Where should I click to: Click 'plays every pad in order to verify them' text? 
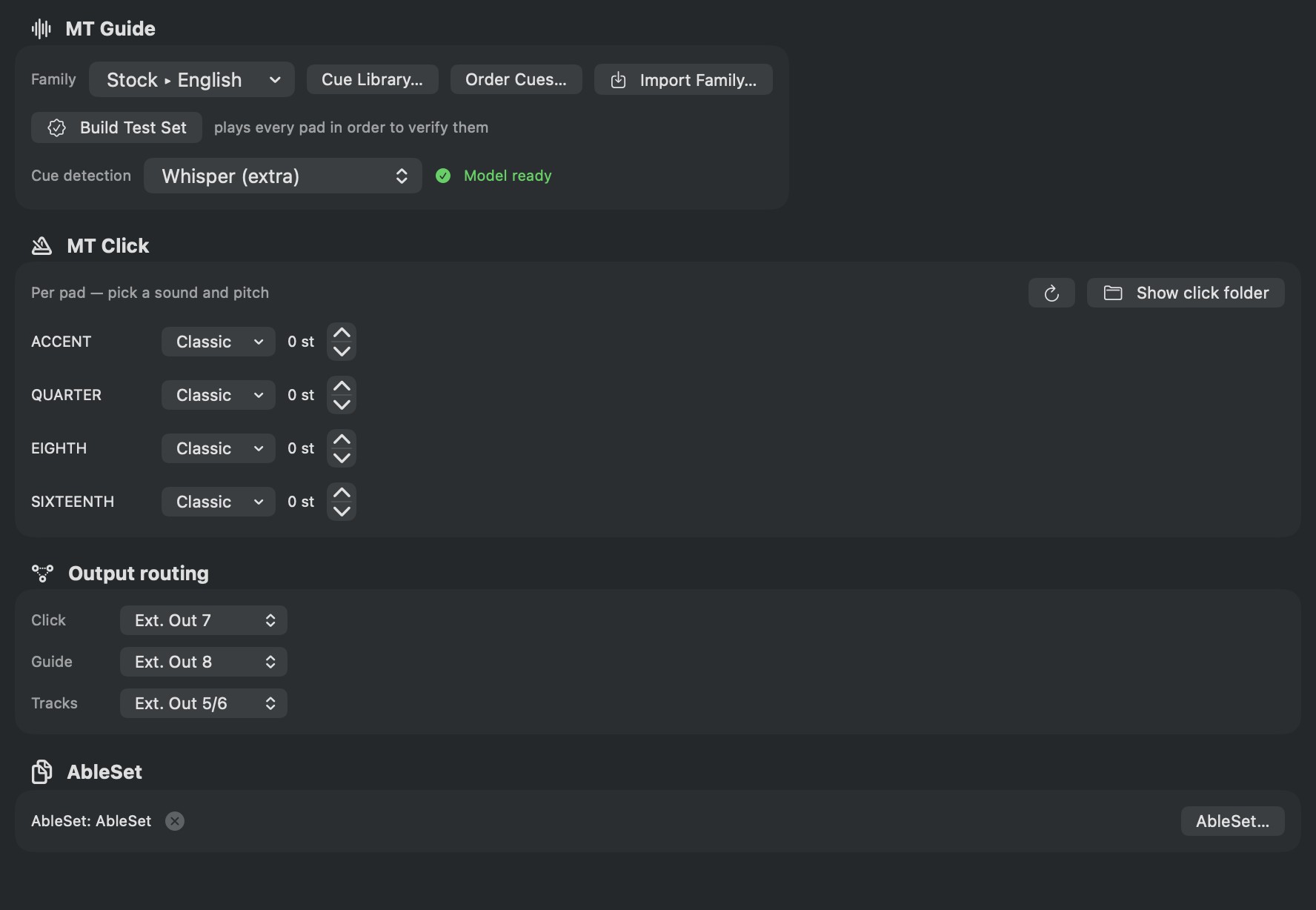tap(351, 127)
